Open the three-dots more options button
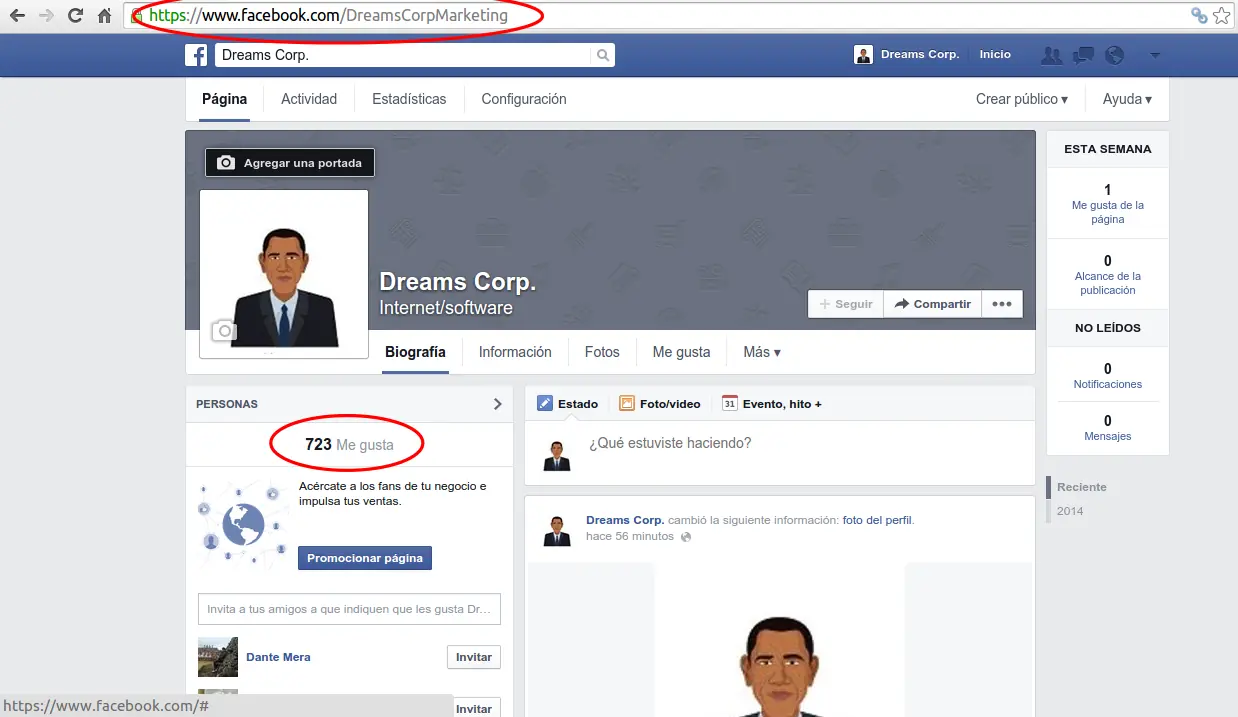Viewport: 1238px width, 717px height. coord(1002,304)
